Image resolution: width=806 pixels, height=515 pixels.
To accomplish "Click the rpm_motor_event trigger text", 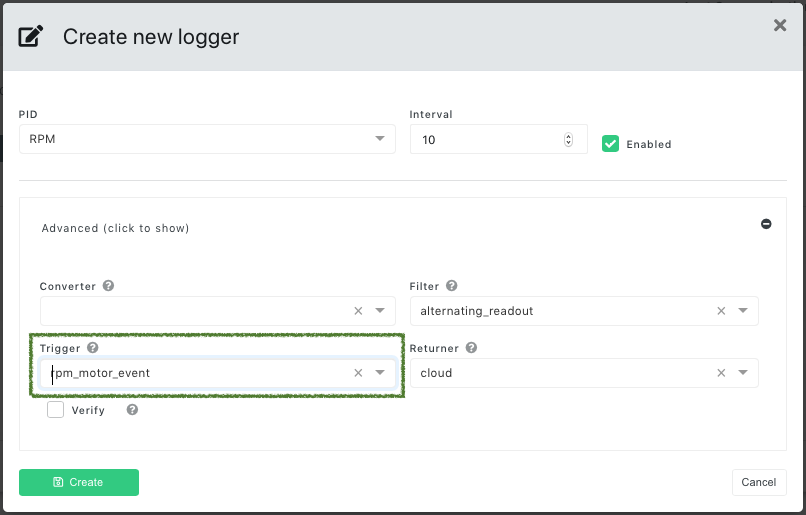I will pos(101,373).
